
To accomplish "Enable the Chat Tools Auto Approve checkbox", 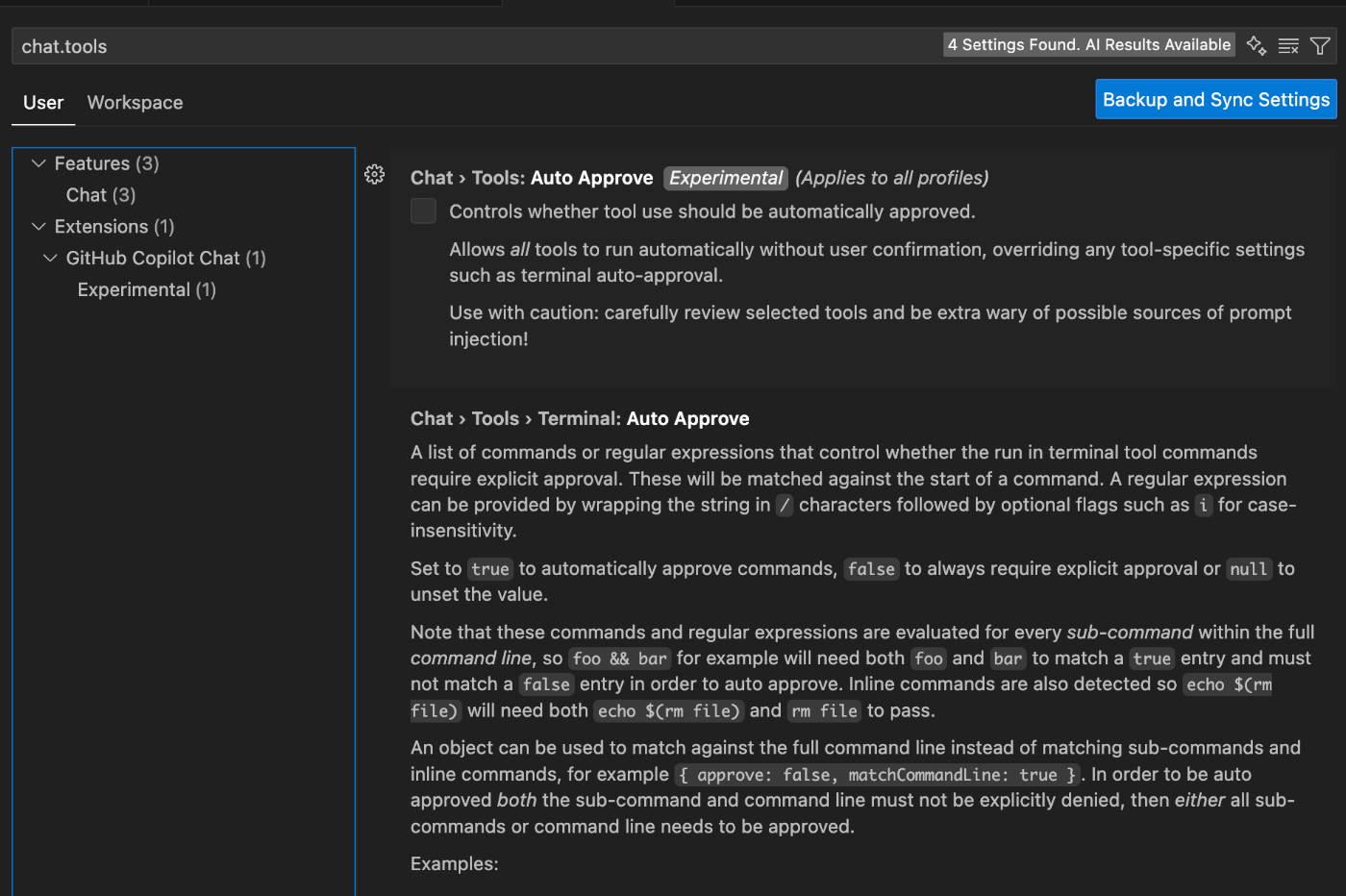I will [x=423, y=211].
